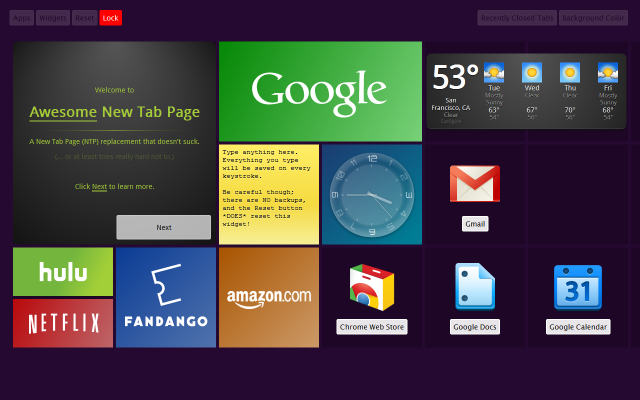This screenshot has height=400, width=640.
Task: Click Thursday's 70° high temperature
Action: 570,110
